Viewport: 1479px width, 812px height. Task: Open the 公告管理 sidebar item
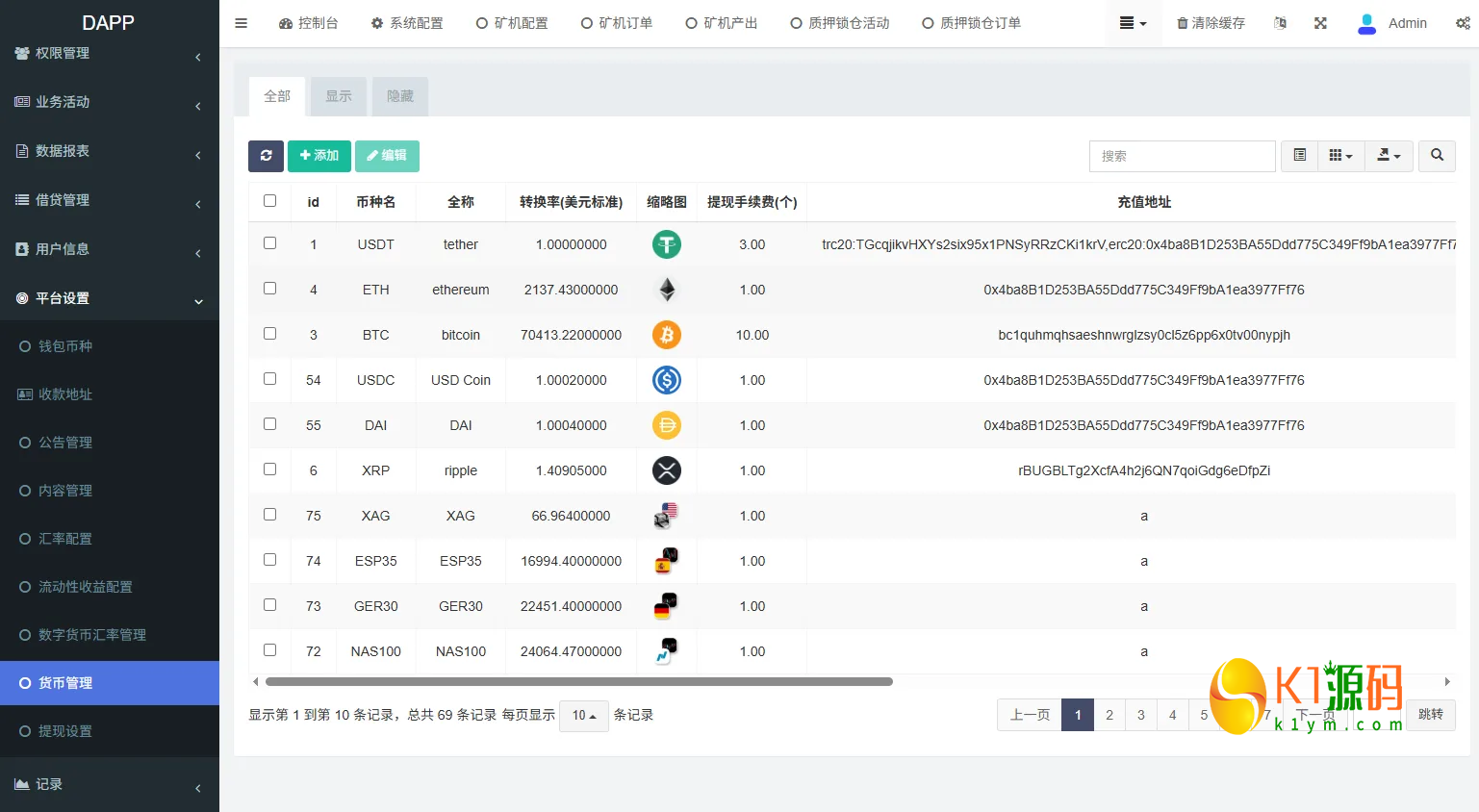(x=110, y=443)
